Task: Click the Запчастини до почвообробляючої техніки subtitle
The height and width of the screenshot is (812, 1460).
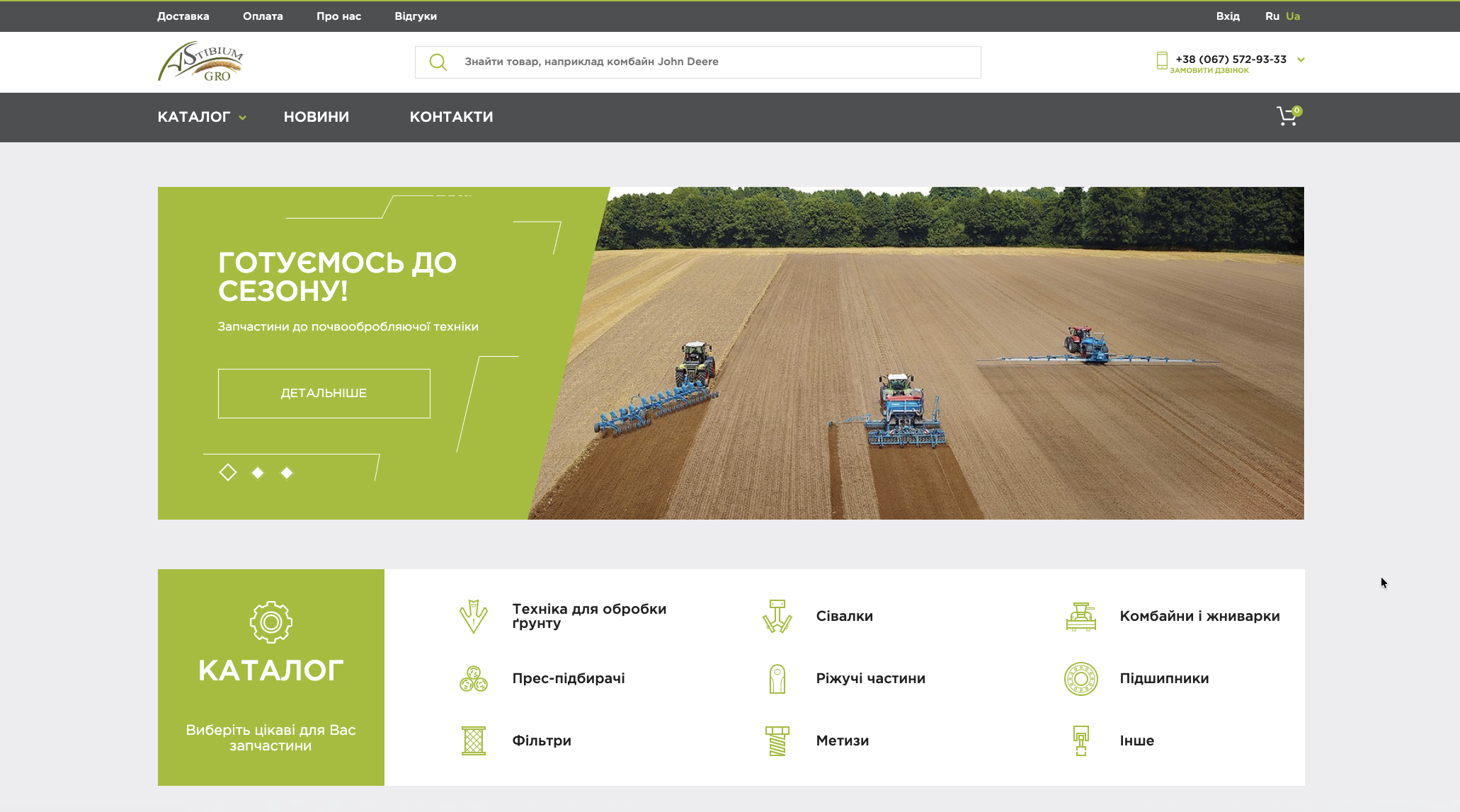Action: tap(348, 327)
